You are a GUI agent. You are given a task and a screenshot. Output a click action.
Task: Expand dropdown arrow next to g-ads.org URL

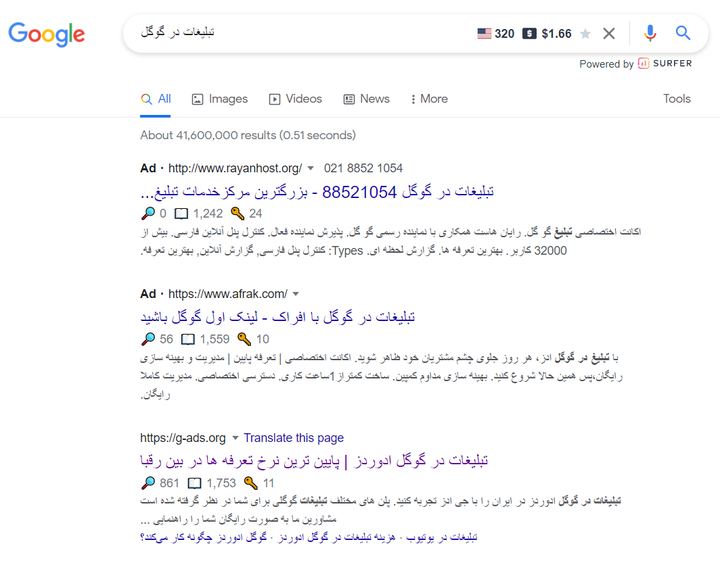(235, 438)
